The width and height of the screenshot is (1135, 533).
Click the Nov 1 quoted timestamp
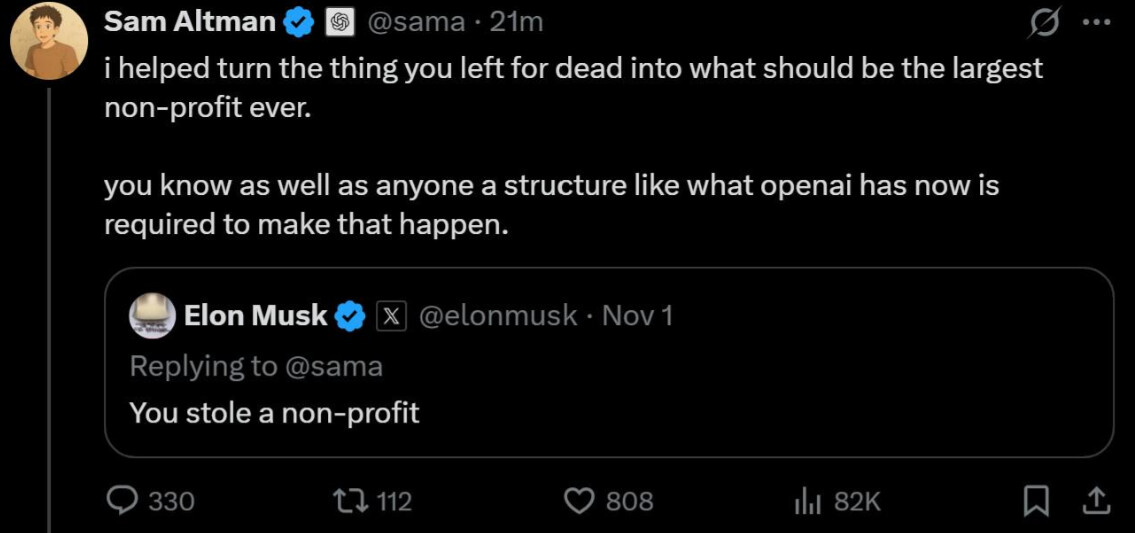(637, 317)
